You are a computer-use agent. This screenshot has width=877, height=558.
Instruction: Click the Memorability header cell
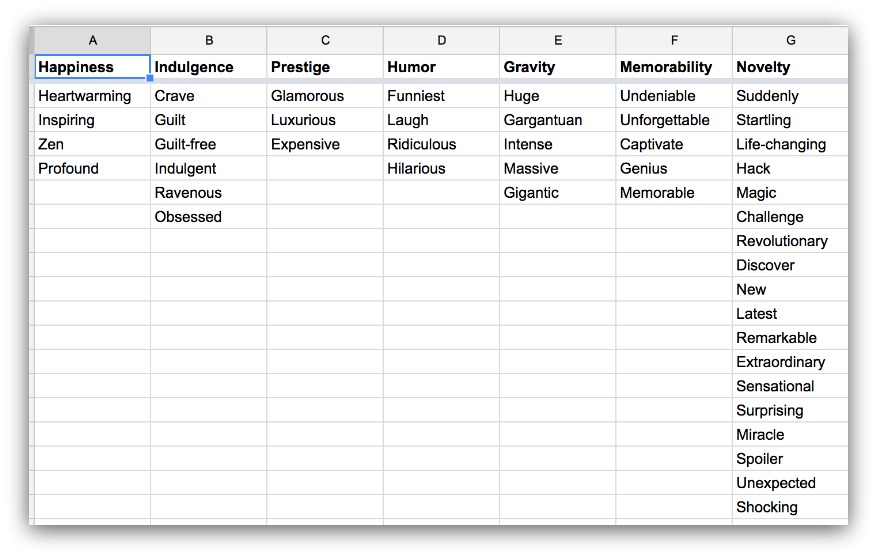[x=674, y=67]
